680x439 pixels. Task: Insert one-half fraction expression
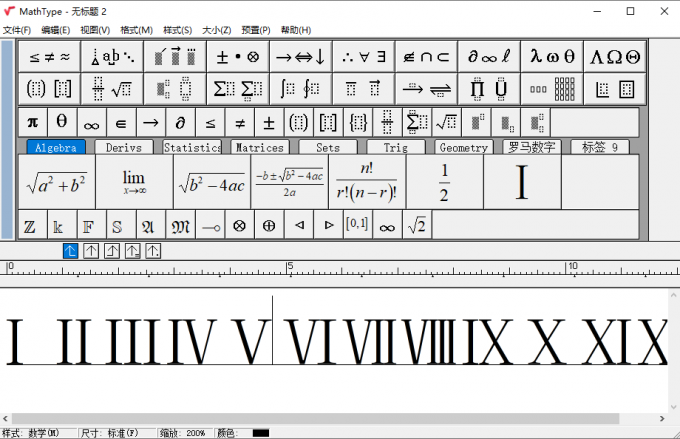pos(445,182)
